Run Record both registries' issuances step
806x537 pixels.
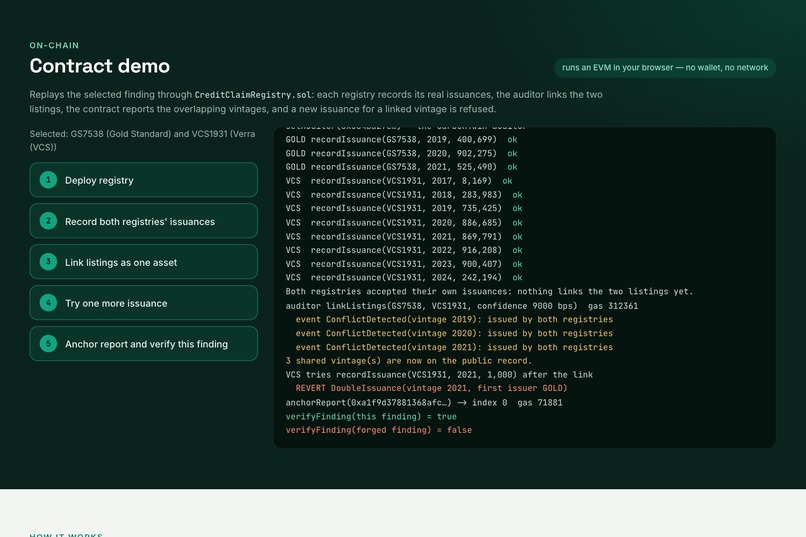[143, 221]
